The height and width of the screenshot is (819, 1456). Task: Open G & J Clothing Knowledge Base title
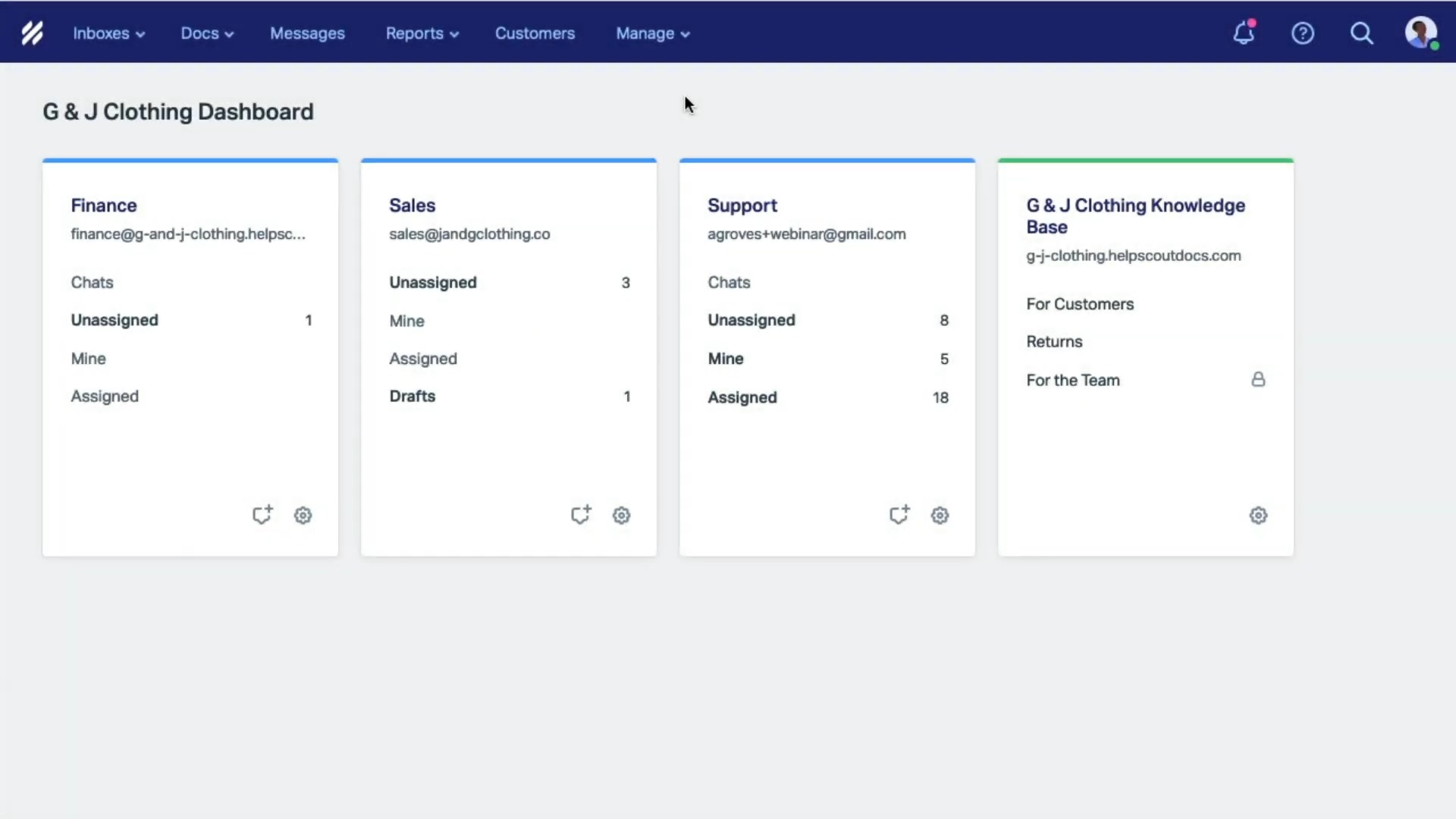point(1135,216)
